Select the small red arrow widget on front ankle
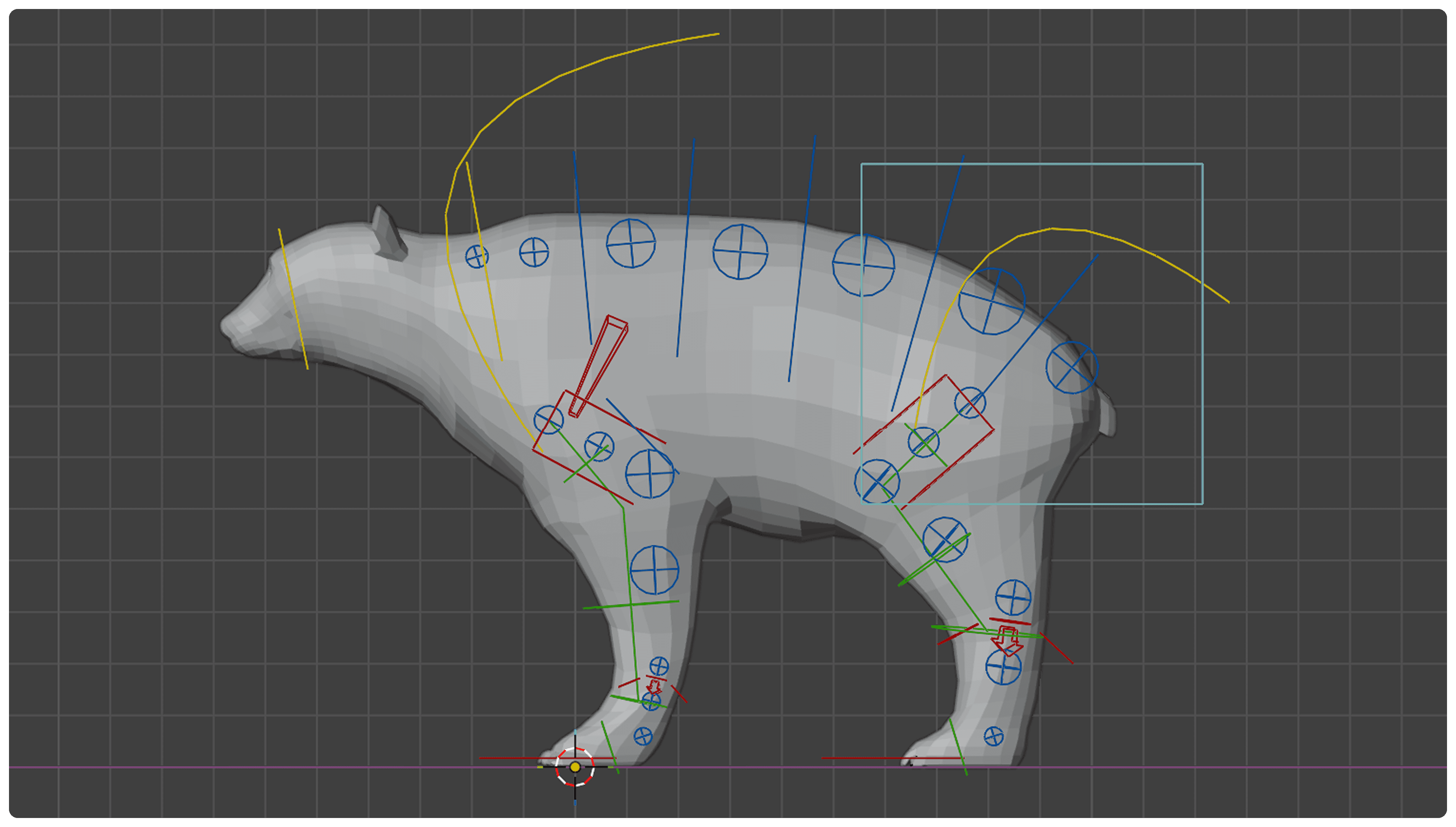 [x=654, y=686]
